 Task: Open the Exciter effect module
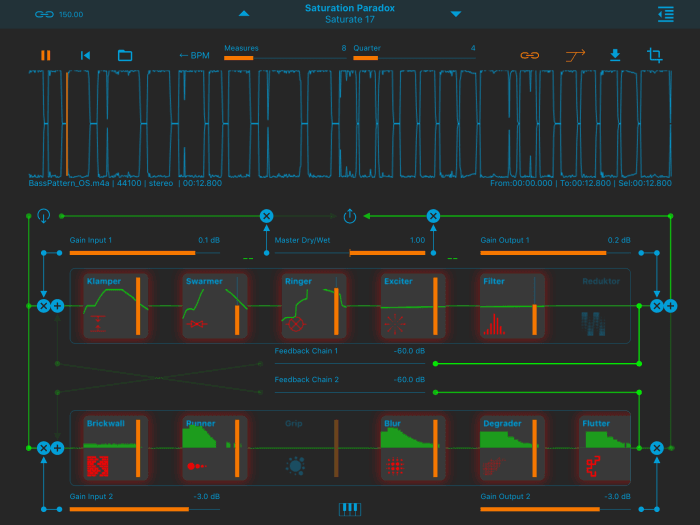[413, 306]
